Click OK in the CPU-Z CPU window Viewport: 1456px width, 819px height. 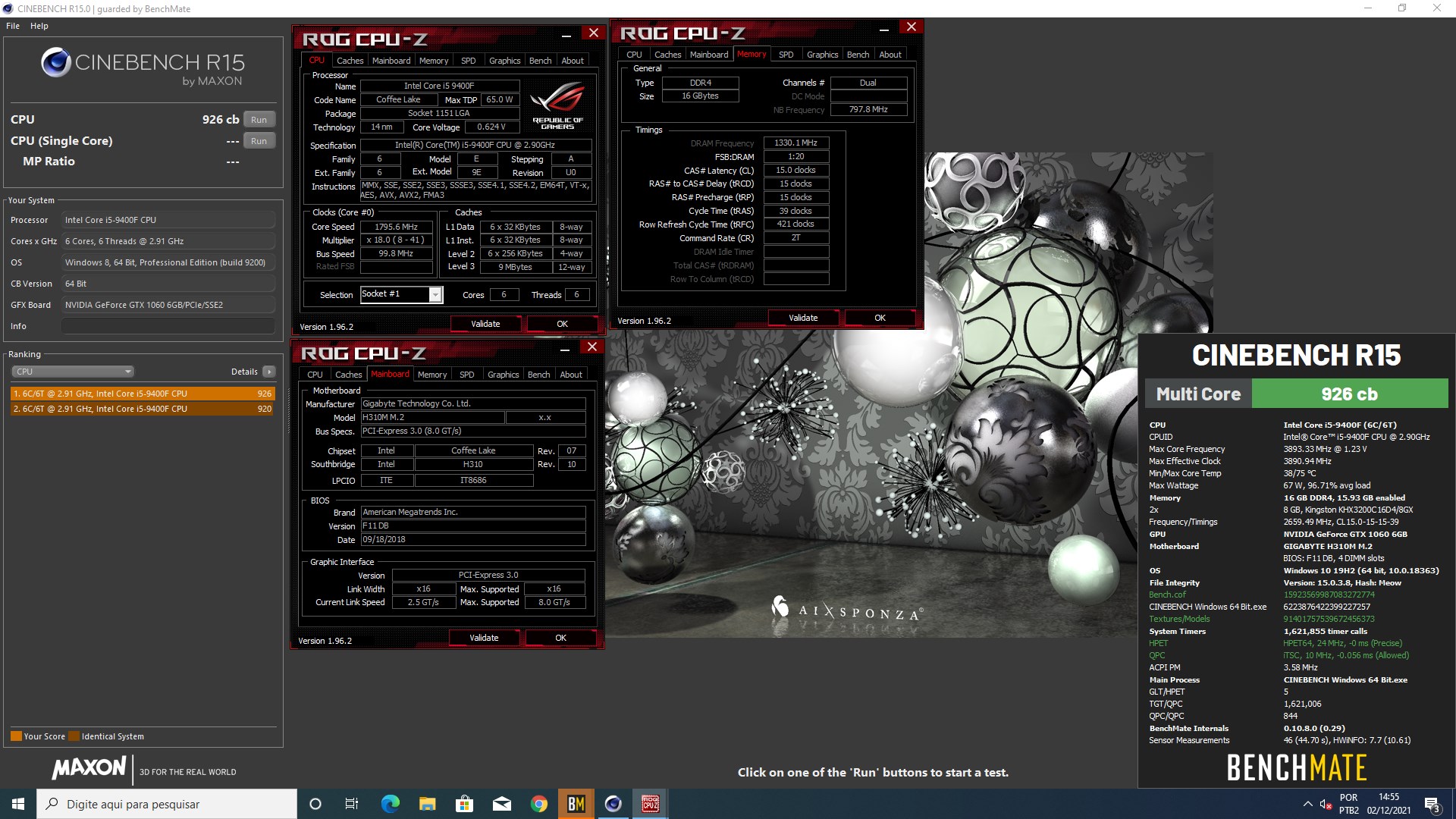point(562,324)
